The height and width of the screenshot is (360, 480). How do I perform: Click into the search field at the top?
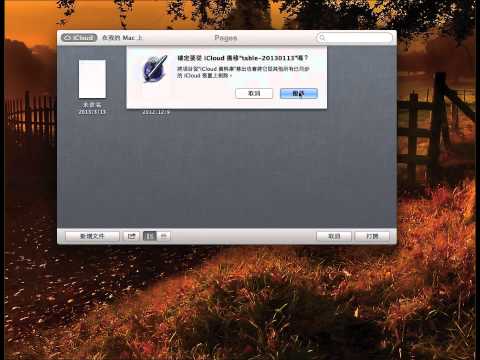coord(355,38)
